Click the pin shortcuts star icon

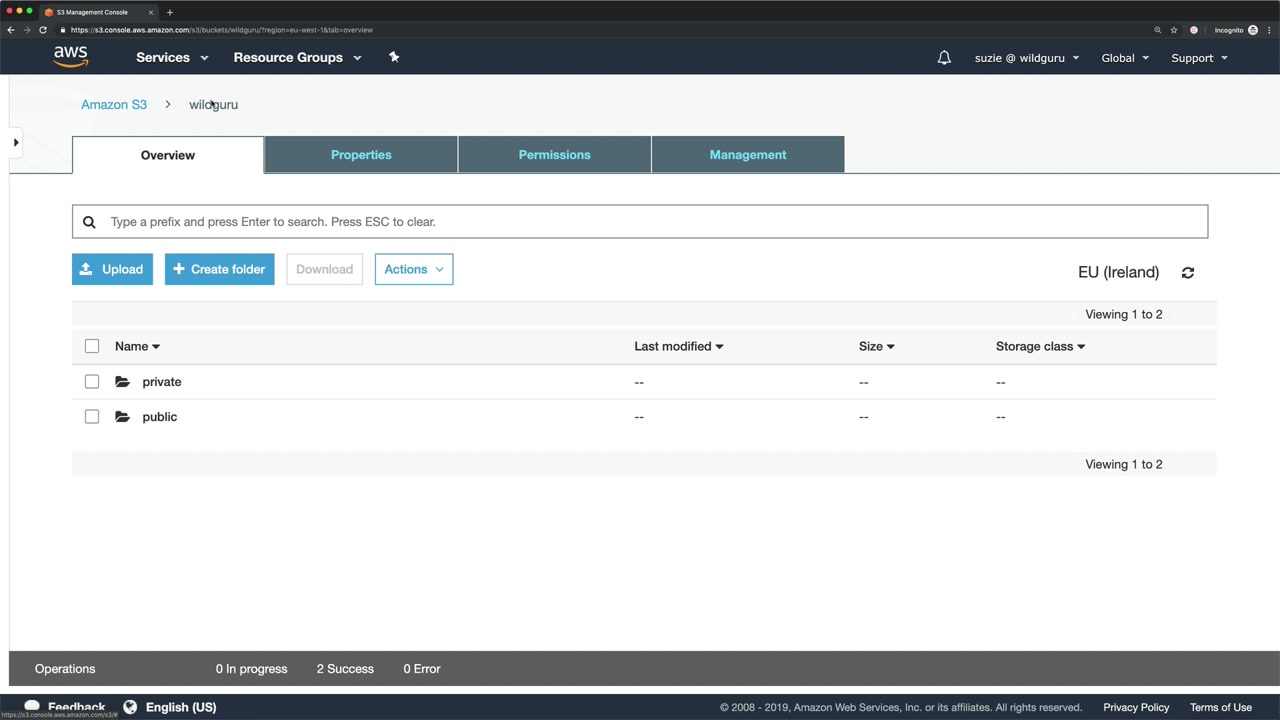click(x=394, y=57)
